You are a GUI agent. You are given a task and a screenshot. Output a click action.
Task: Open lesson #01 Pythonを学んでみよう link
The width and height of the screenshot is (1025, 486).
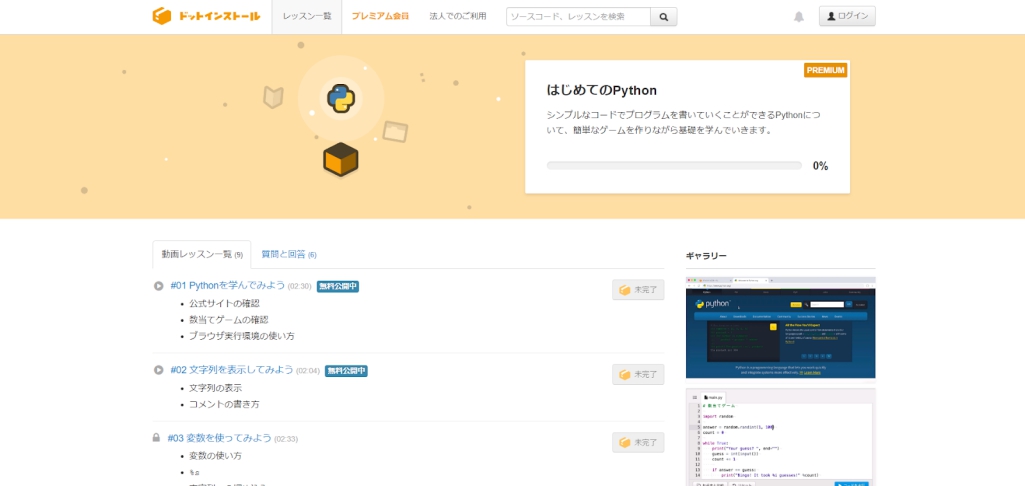coord(228,285)
